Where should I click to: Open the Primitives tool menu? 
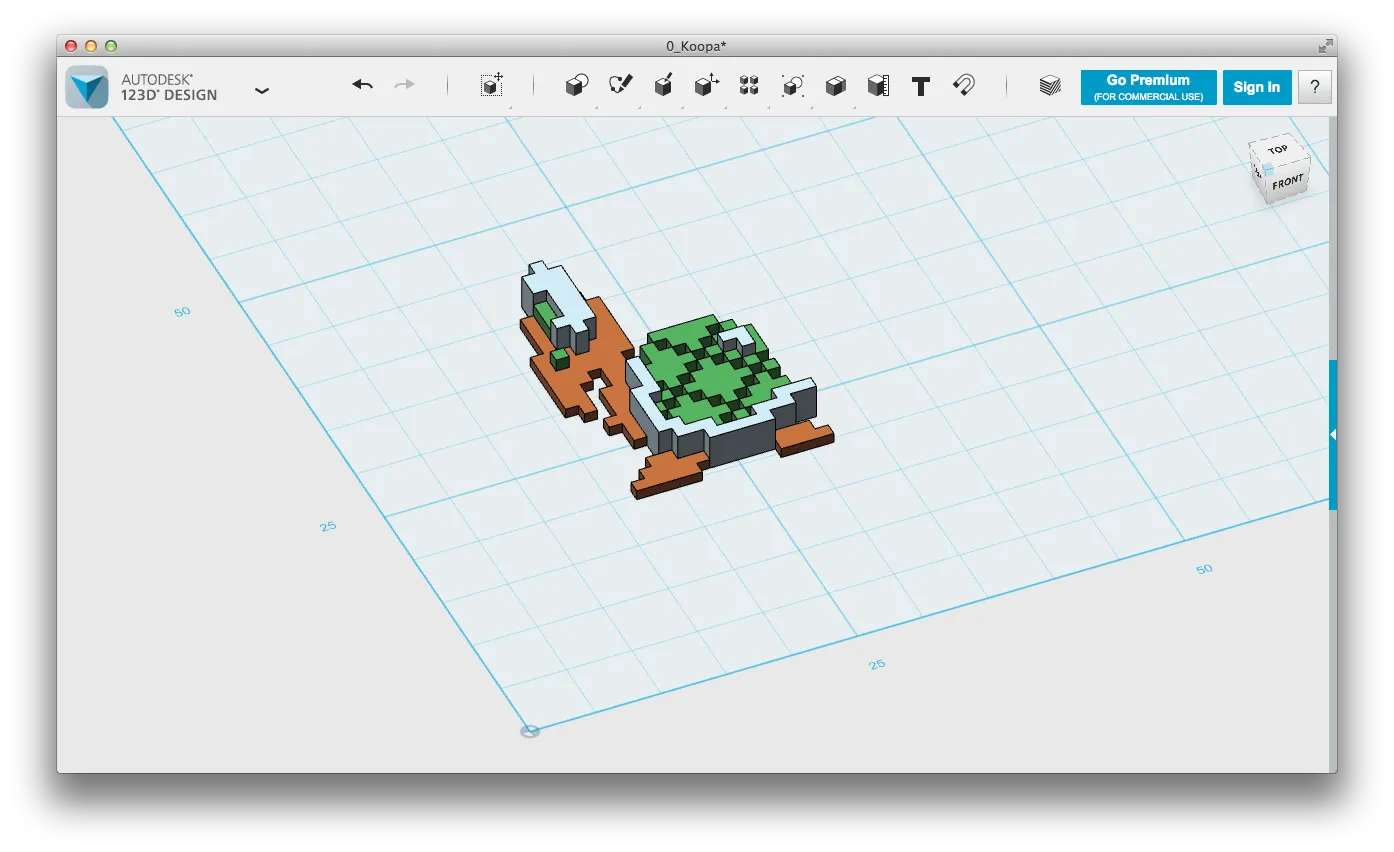coord(576,86)
